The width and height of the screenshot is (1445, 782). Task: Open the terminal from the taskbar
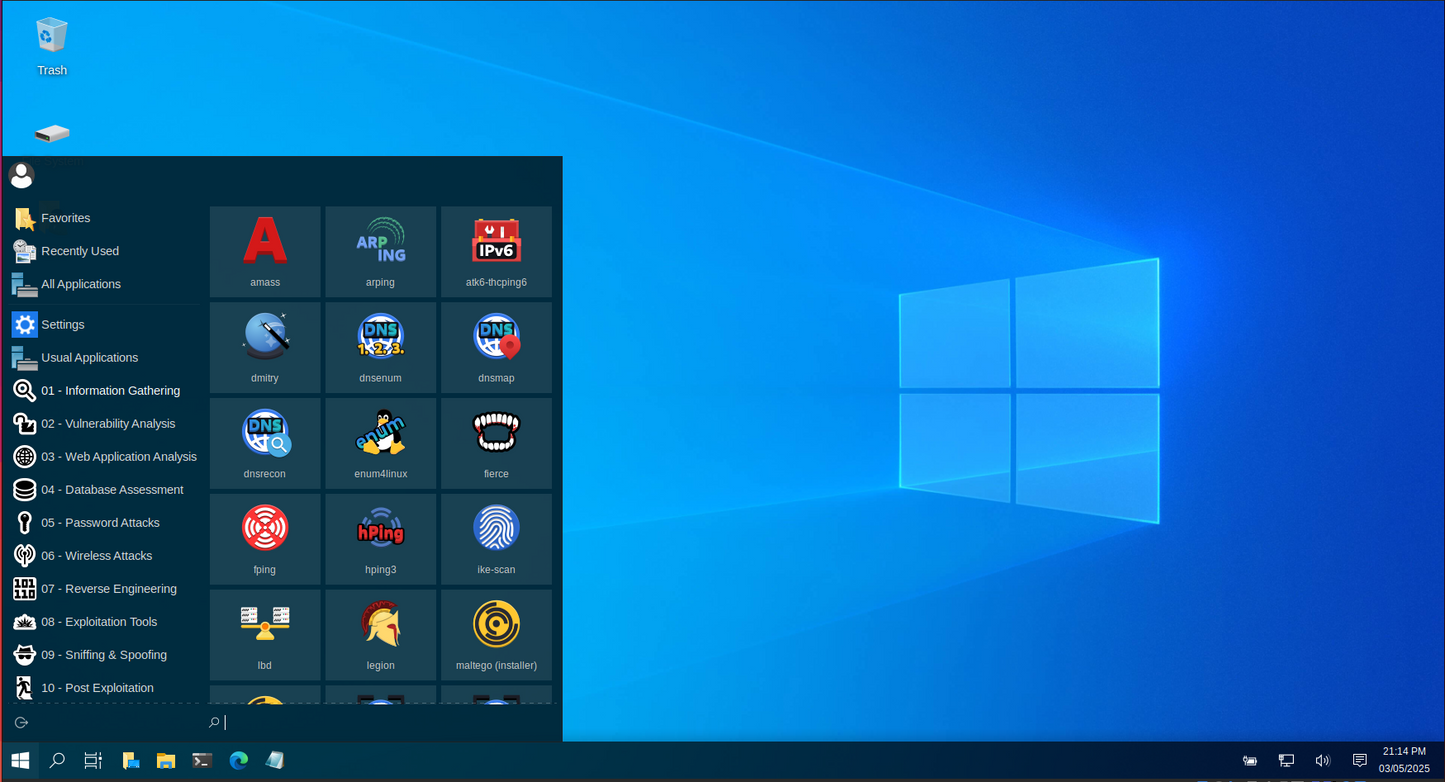(x=202, y=761)
